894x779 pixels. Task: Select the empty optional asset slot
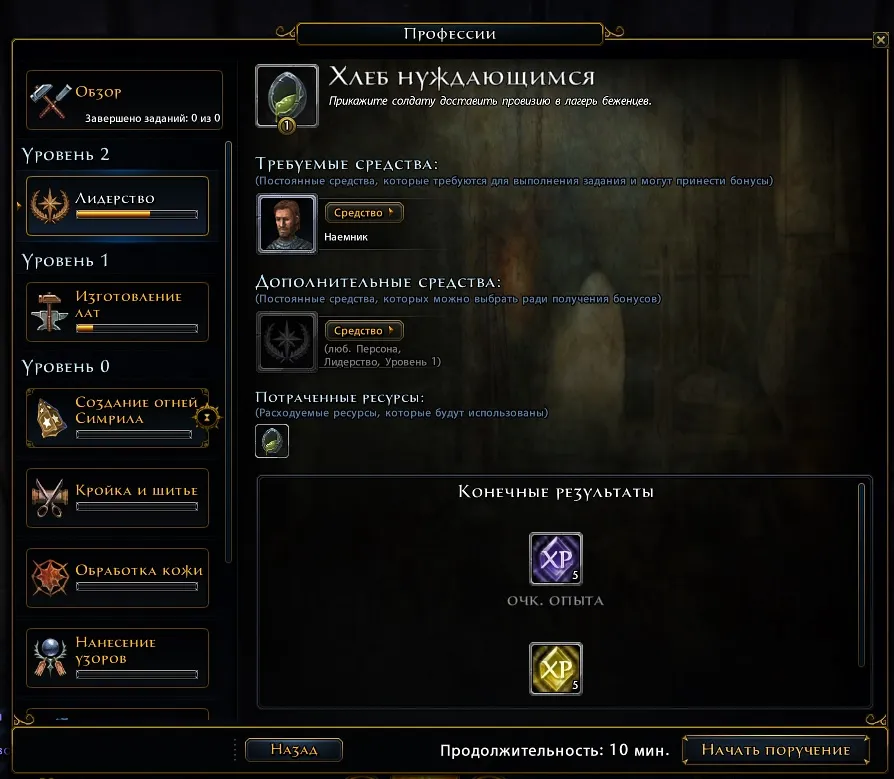[287, 342]
